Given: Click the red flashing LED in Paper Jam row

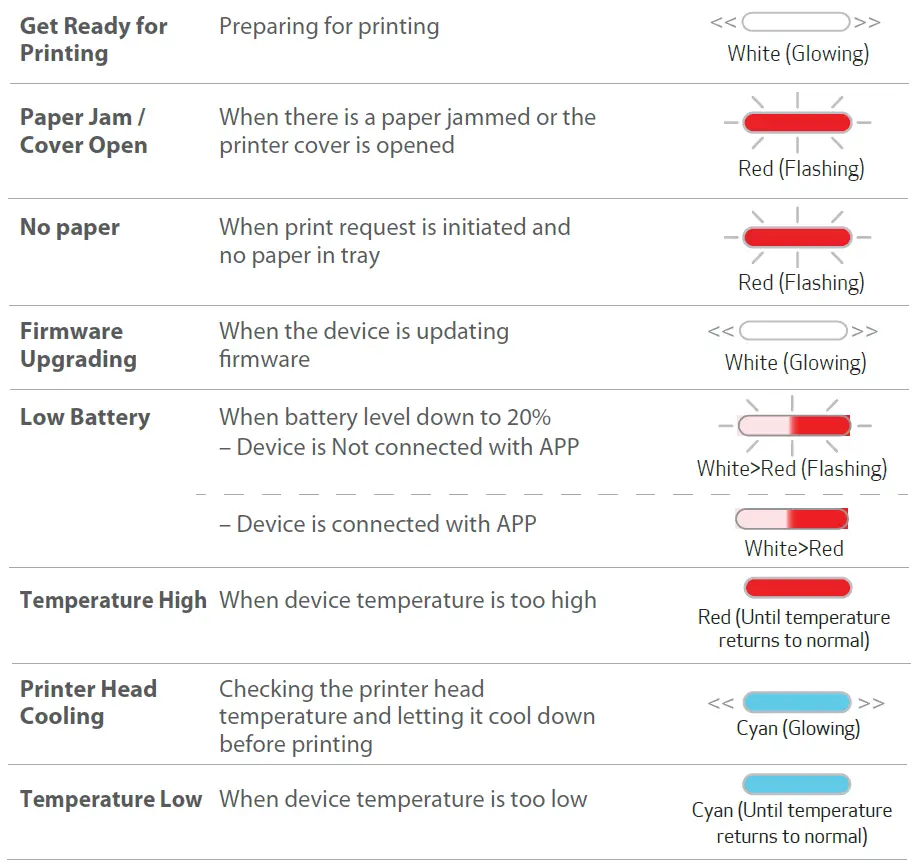Looking at the screenshot, I should 796,123.
